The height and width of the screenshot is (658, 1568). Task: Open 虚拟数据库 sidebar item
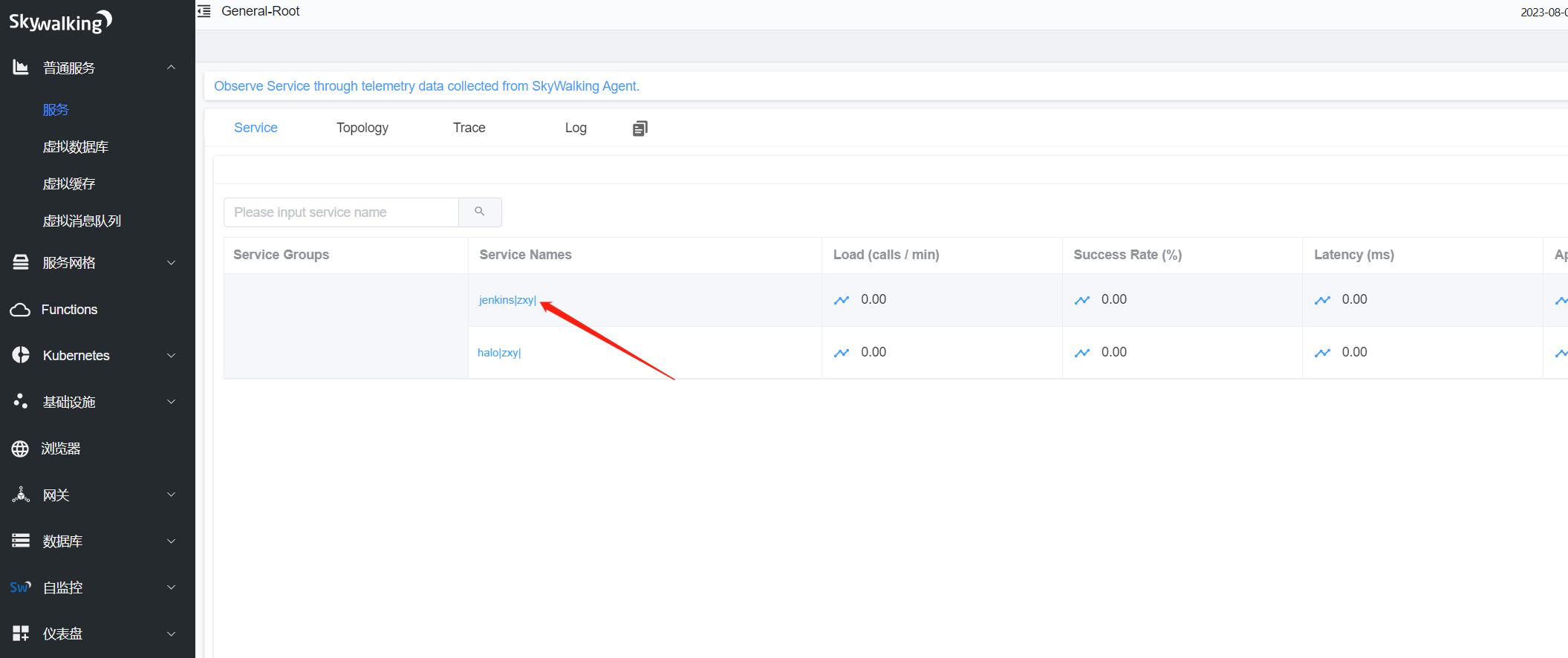pyautogui.click(x=76, y=147)
